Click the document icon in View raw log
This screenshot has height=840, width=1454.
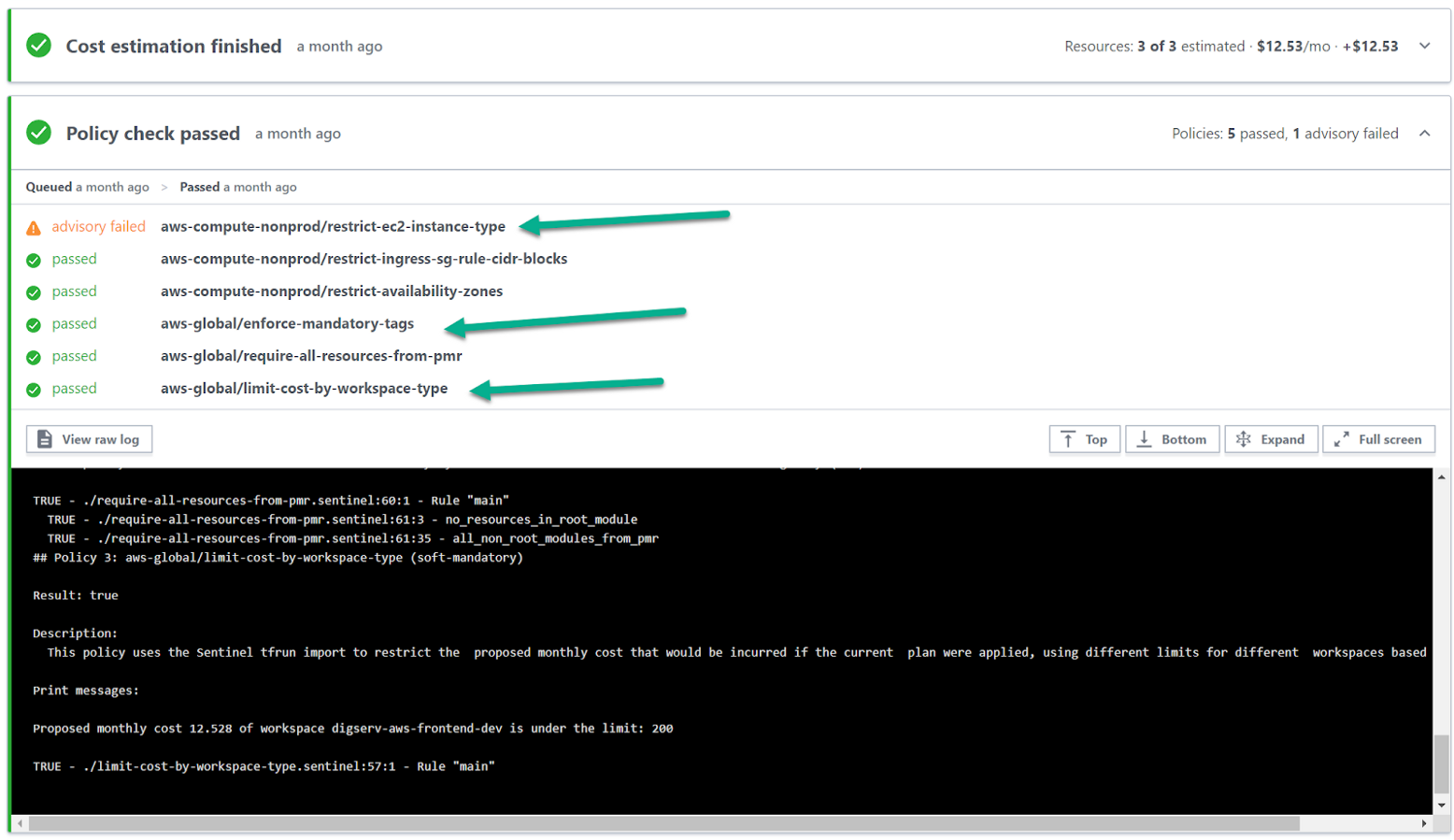[44, 439]
